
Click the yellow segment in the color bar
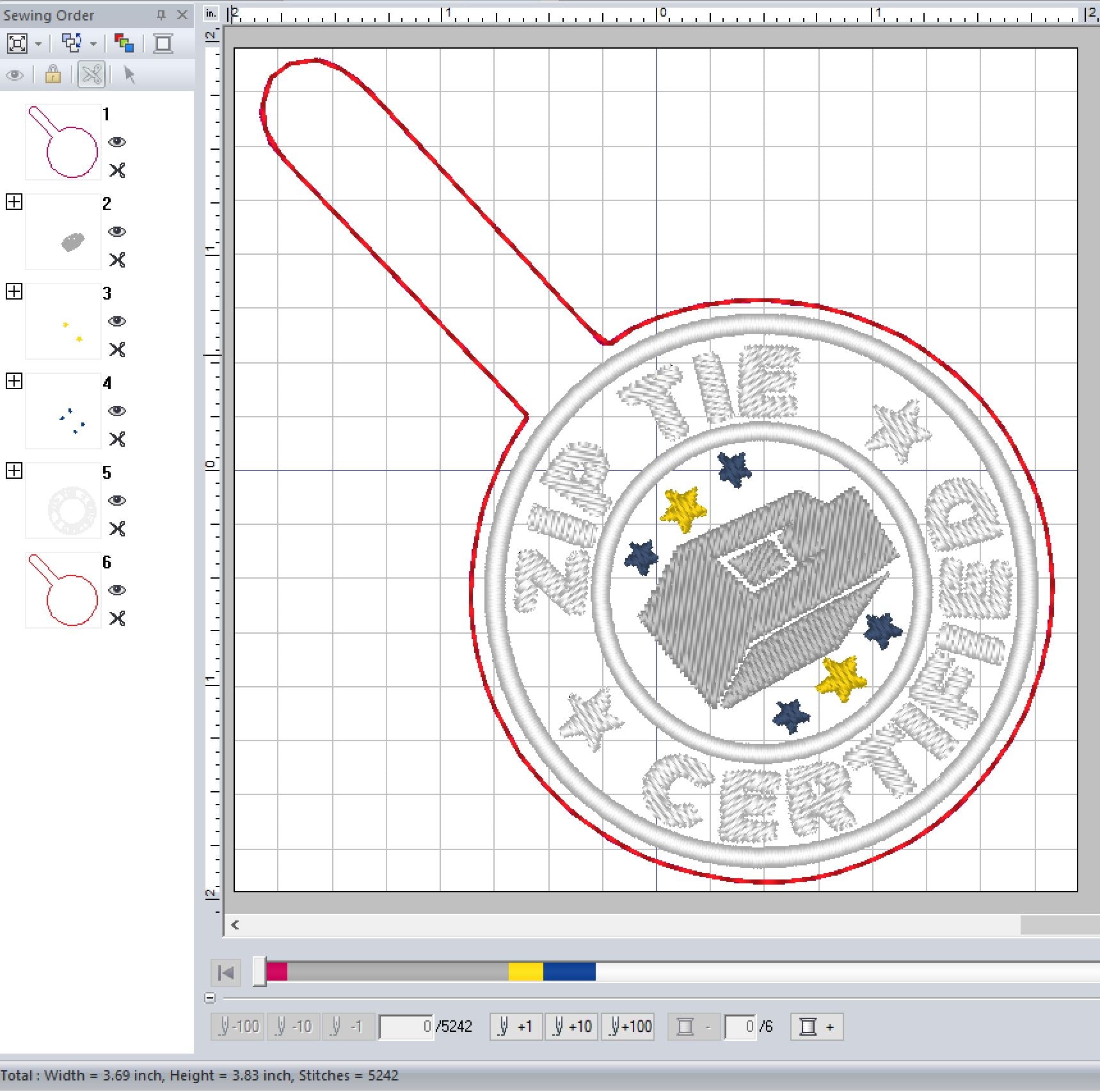click(x=525, y=972)
